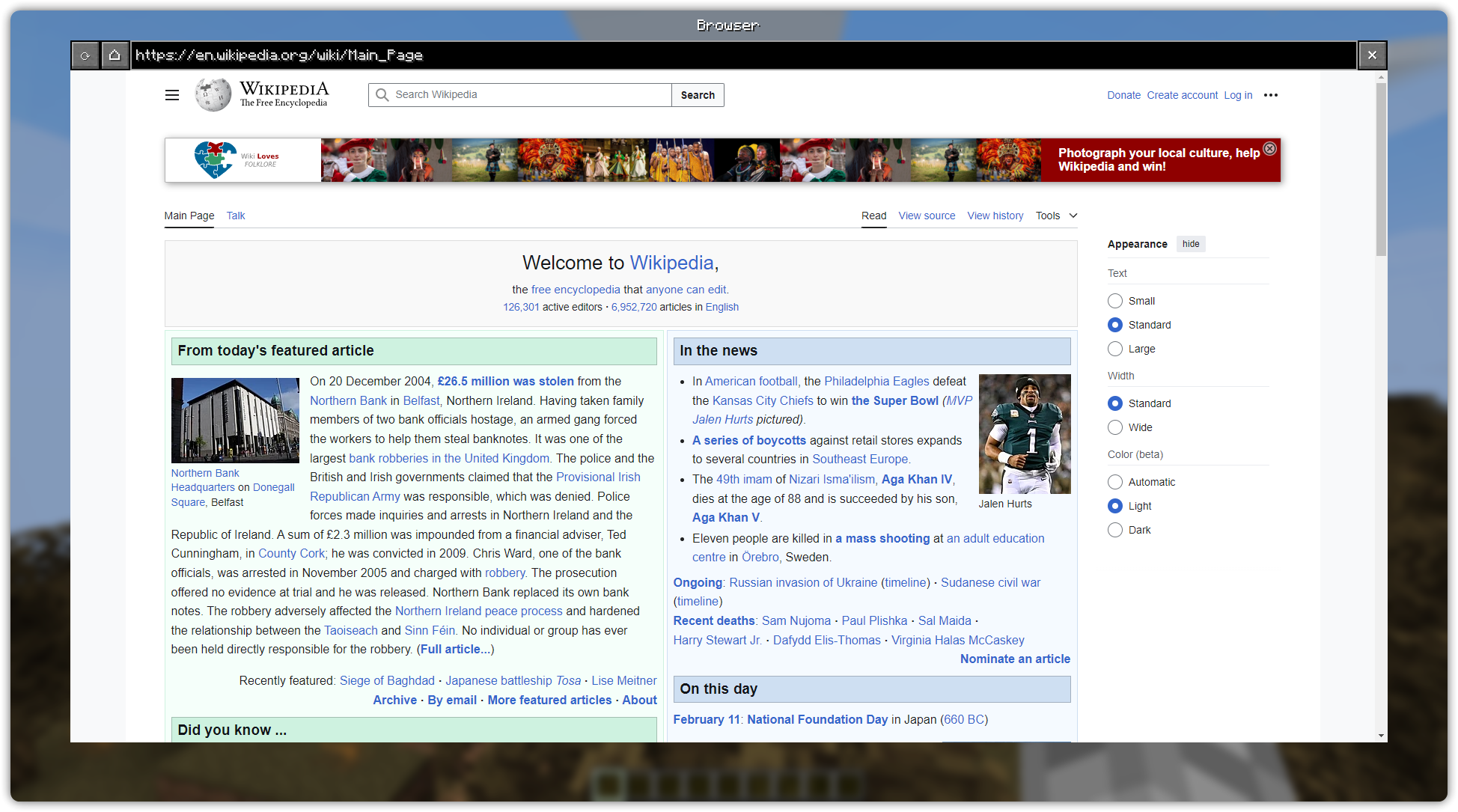Select the Read tab

point(873,216)
